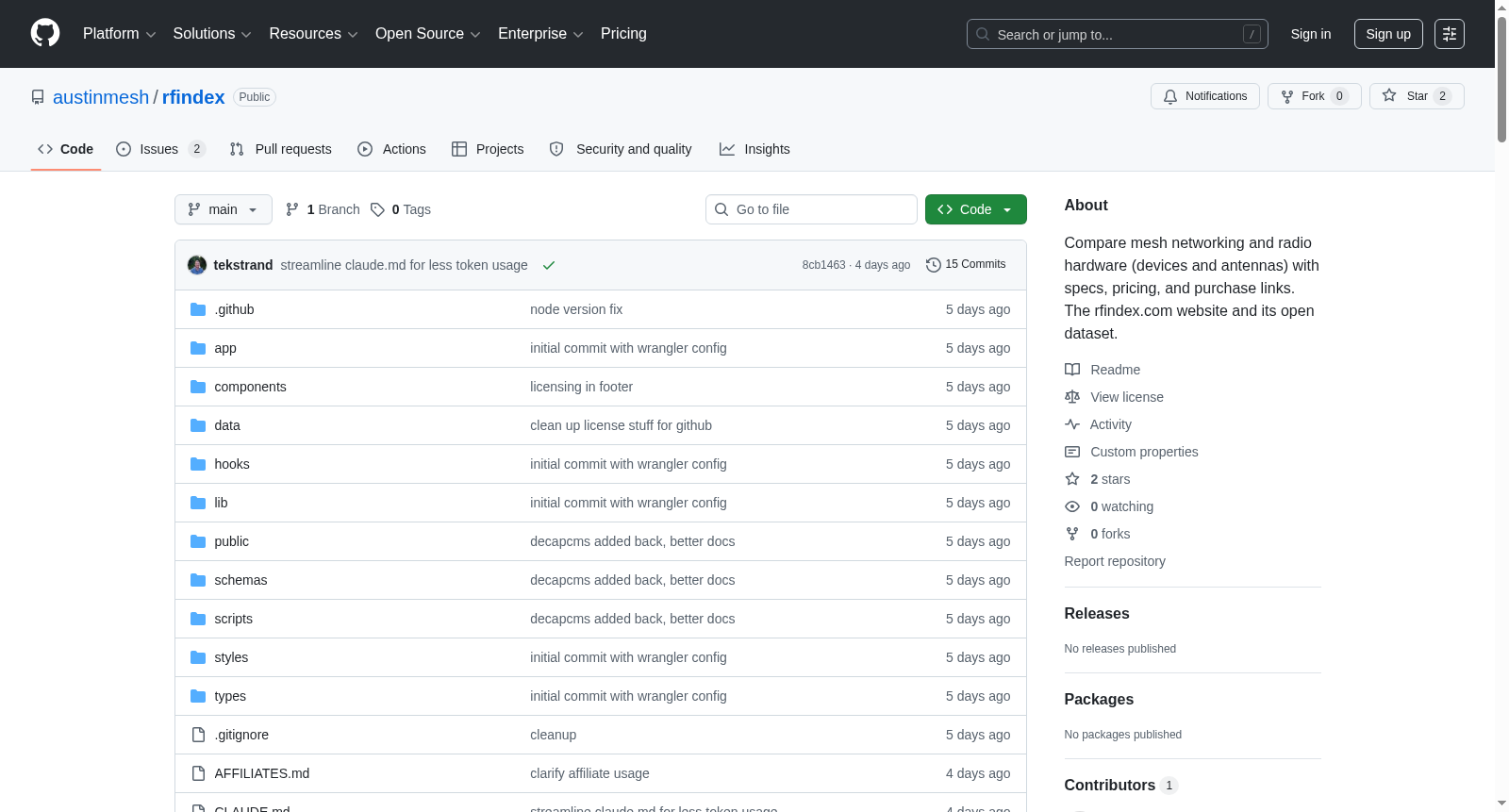
Task: Click the Sign in link
Action: [1310, 34]
